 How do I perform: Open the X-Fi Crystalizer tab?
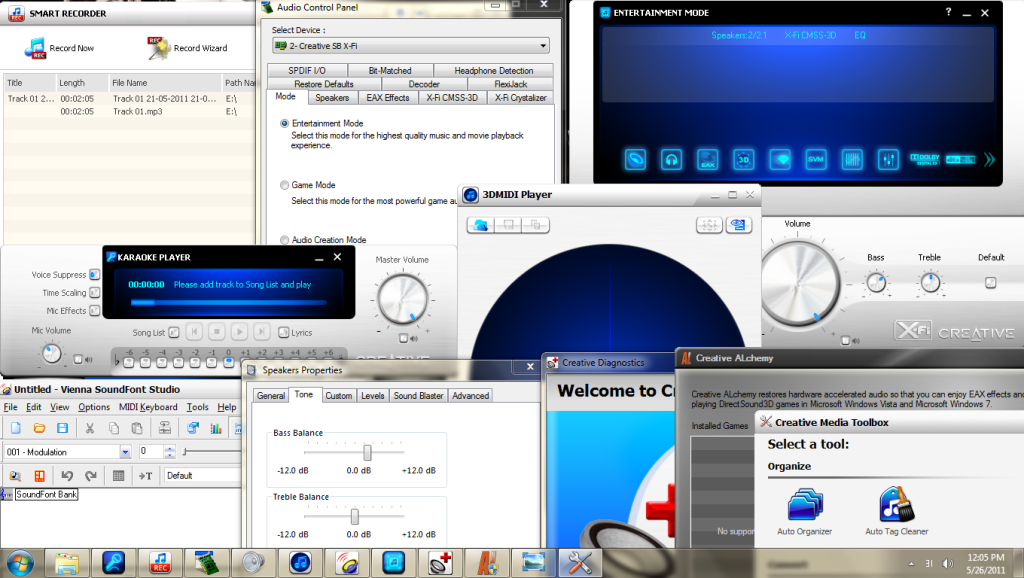click(520, 98)
